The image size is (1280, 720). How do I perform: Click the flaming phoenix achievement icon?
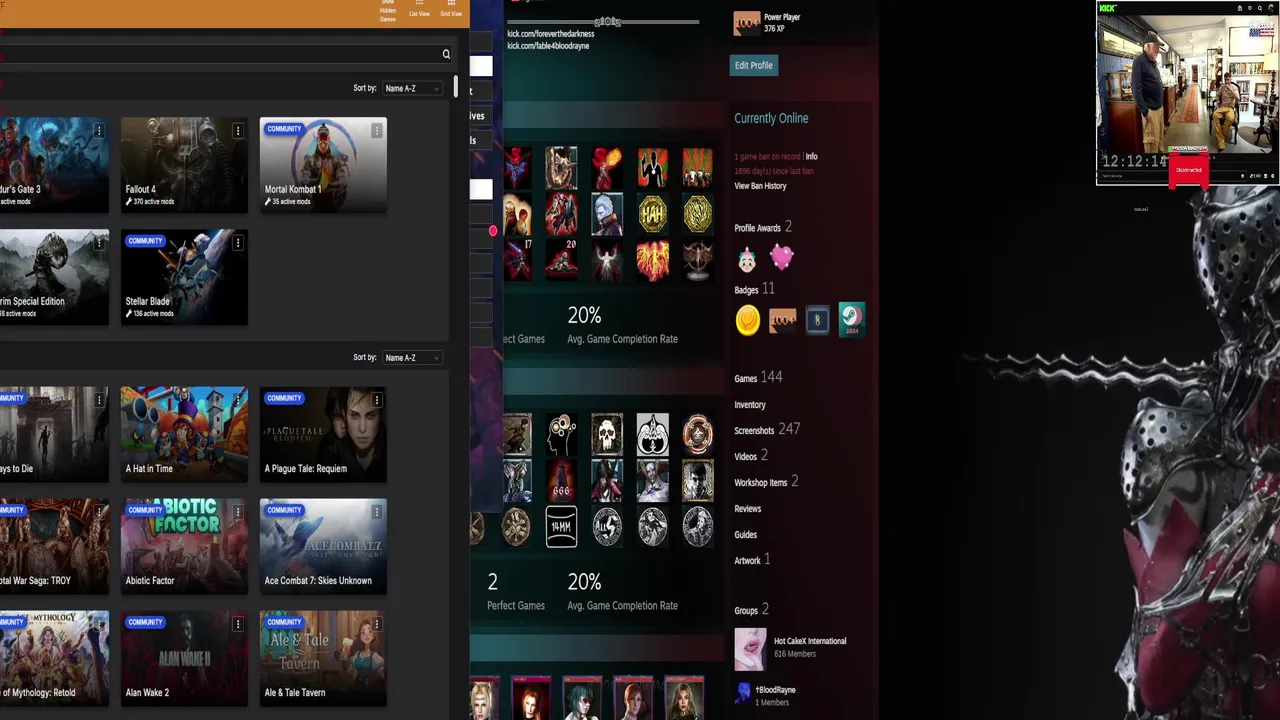[652, 259]
